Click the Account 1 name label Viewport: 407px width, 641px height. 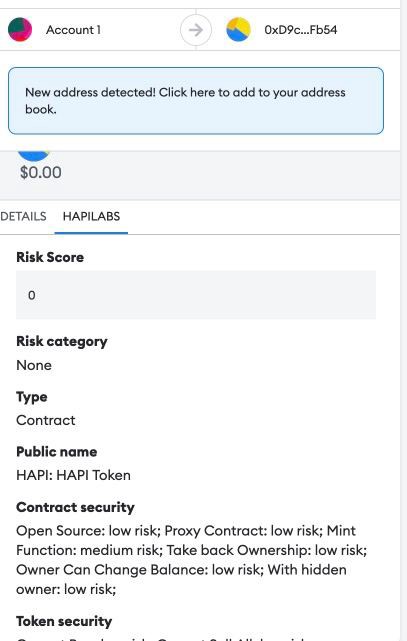pyautogui.click(x=73, y=30)
